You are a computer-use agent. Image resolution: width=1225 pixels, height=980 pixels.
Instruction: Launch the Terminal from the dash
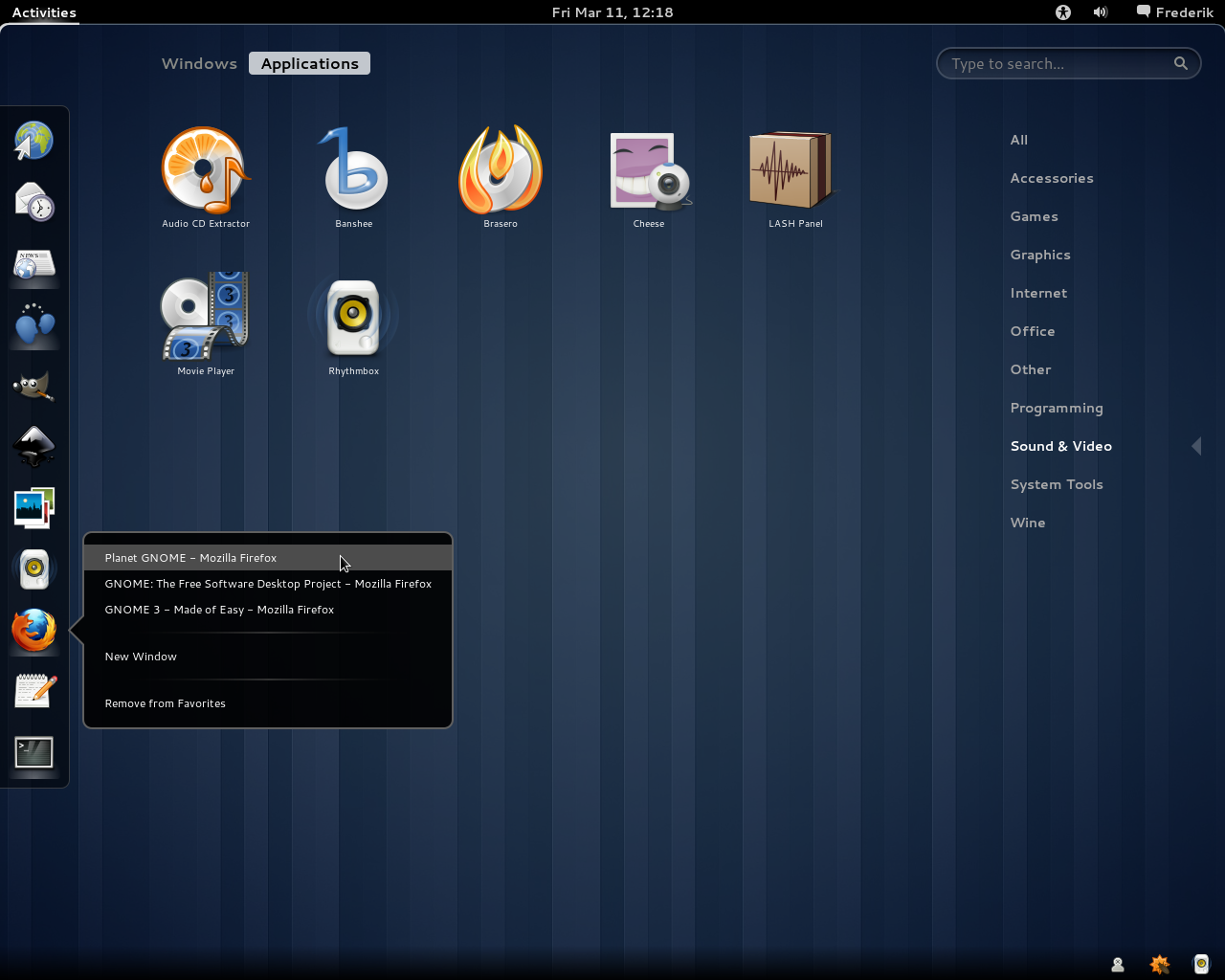click(x=34, y=753)
